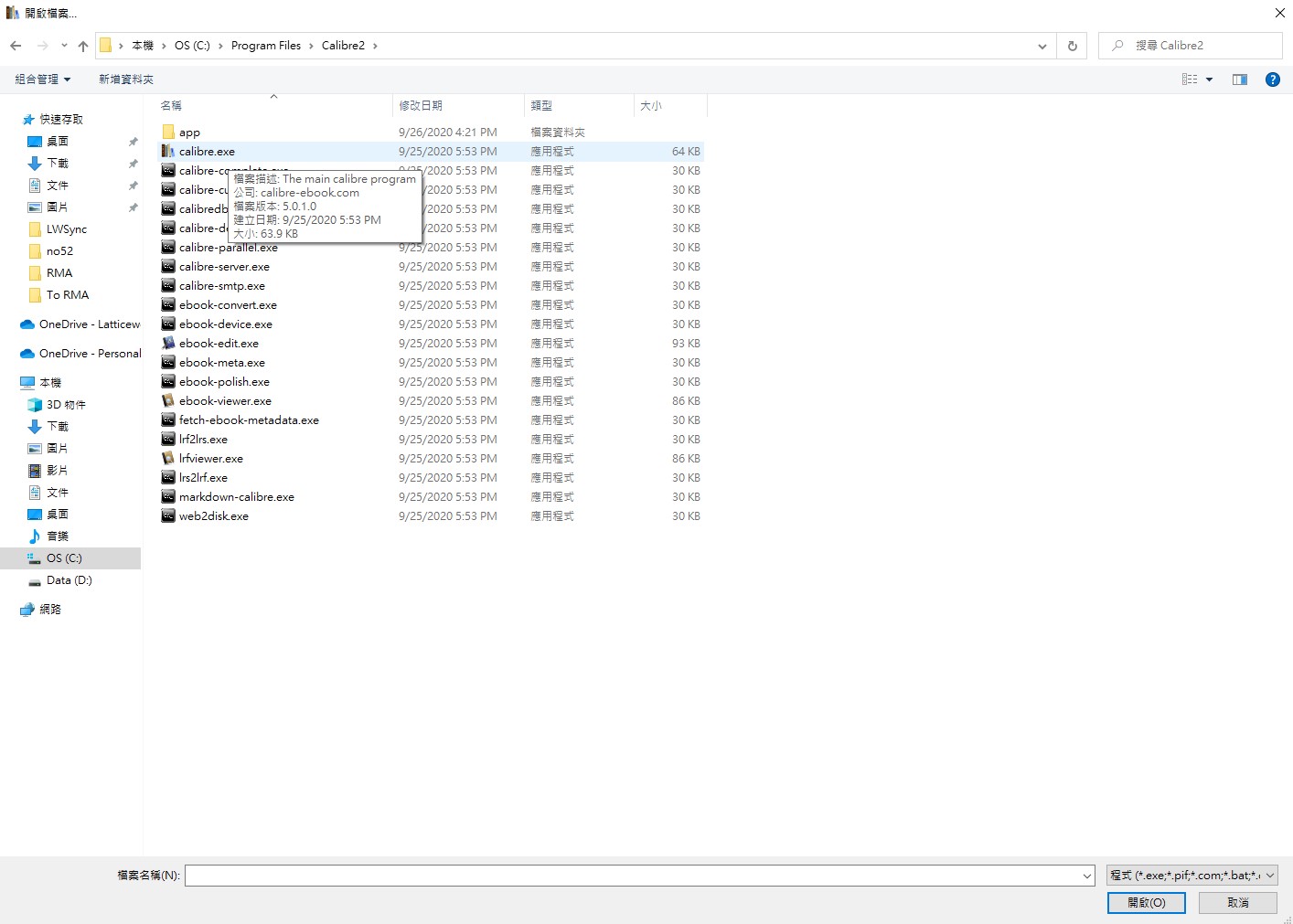Image resolution: width=1293 pixels, height=924 pixels.
Task: Open pinned 桌面 desktop under quick access
Action: 58,142
